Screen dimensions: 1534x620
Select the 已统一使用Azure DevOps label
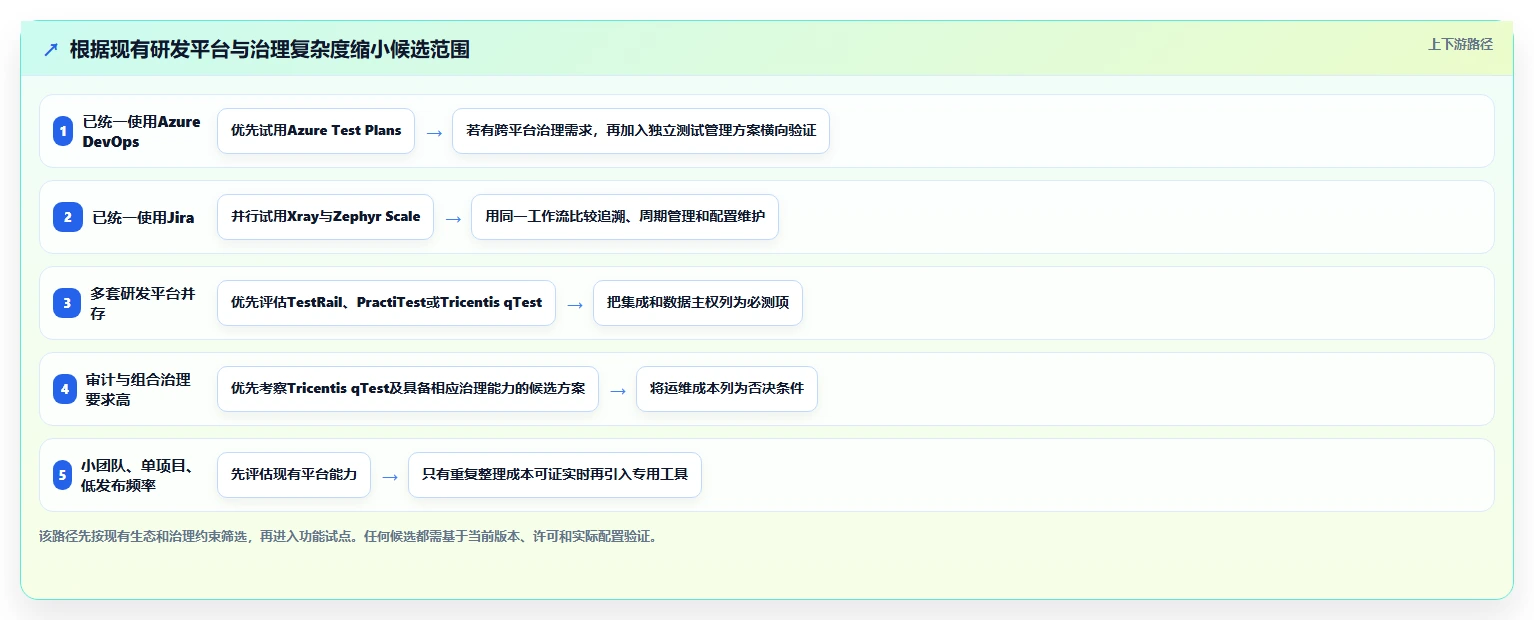[141, 131]
